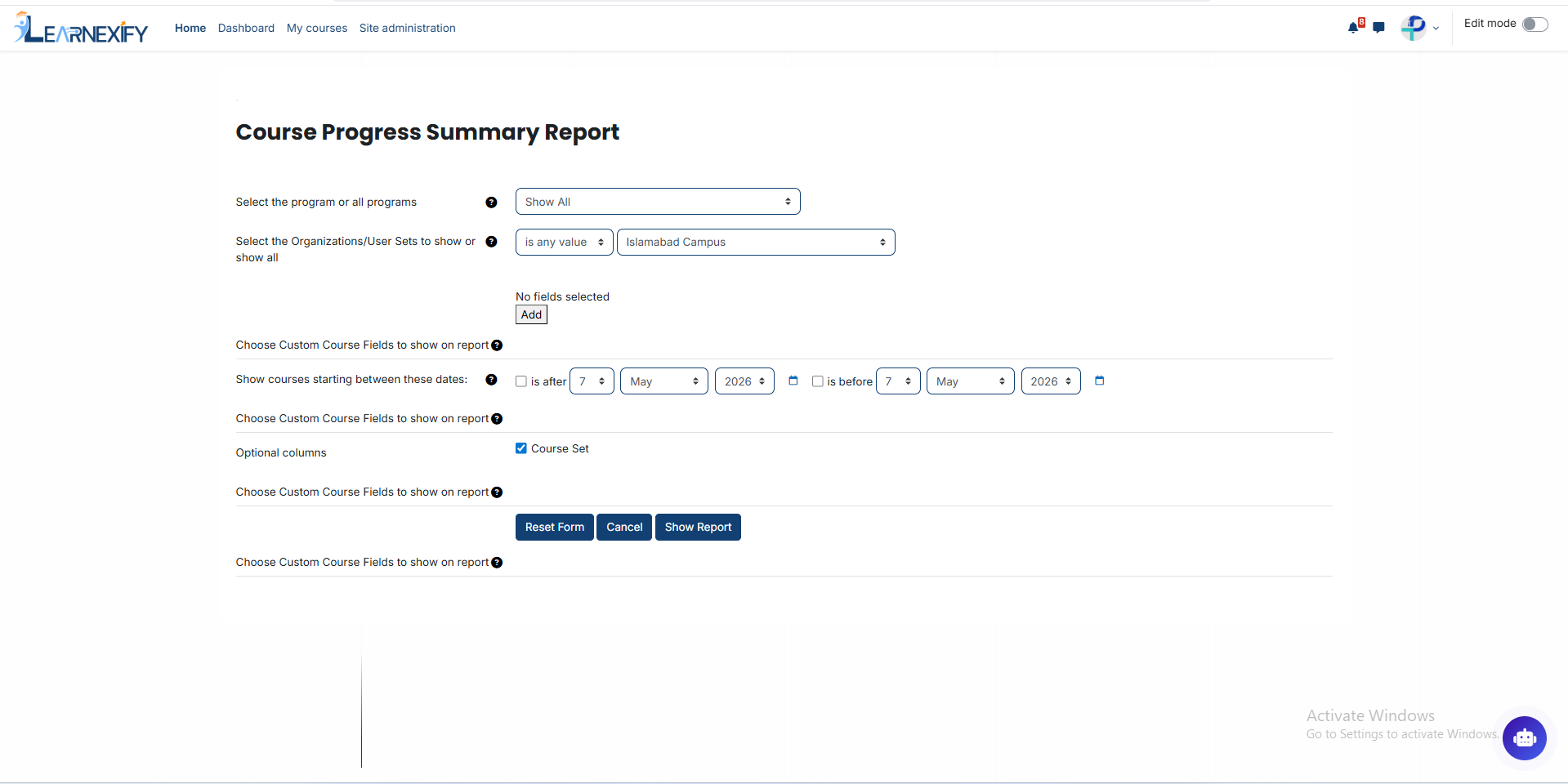Open the 'is after' day dropdown
Screen dimensions: 1568x784
coord(592,381)
